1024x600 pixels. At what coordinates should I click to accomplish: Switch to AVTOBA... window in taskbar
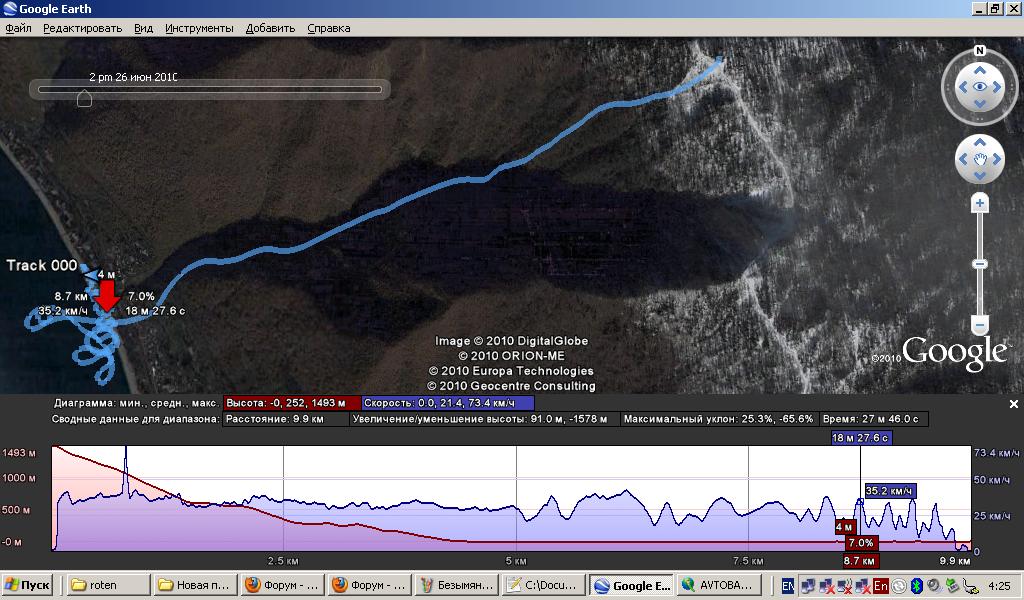click(720, 585)
